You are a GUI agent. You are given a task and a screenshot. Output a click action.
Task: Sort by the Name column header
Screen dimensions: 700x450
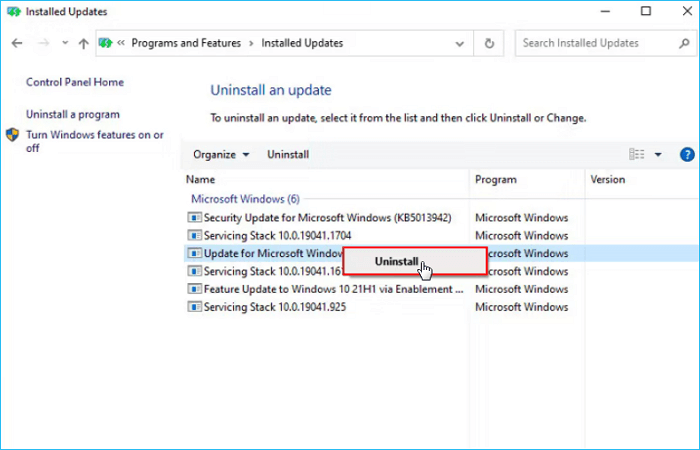point(200,179)
